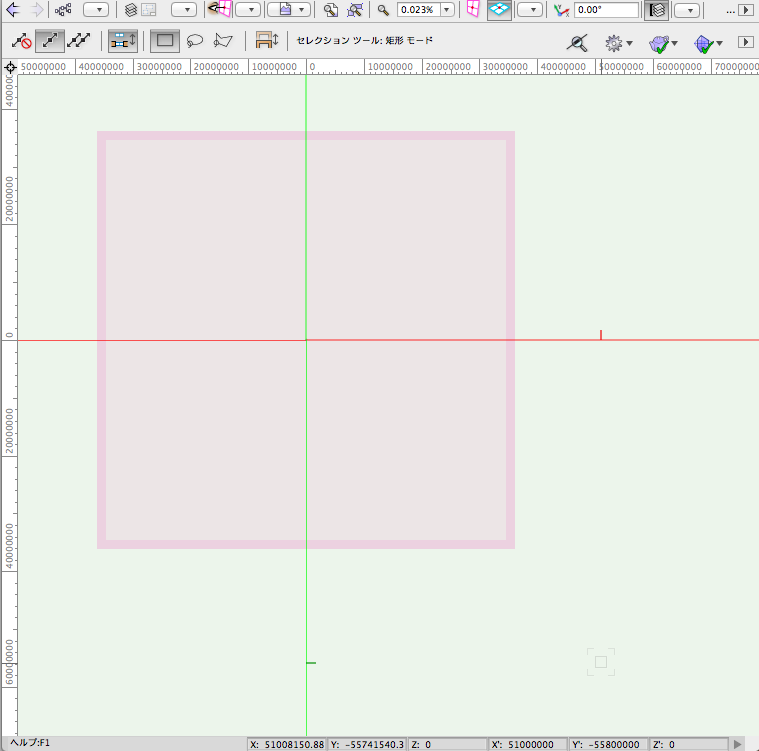Image resolution: width=759 pixels, height=751 pixels.
Task: Click the back arrow for previous view
Action: 13,10
